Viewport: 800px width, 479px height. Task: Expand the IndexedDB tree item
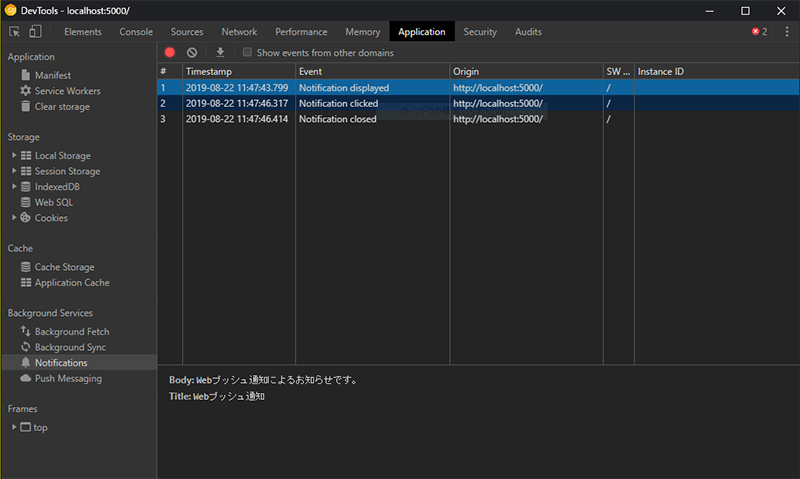tap(14, 187)
